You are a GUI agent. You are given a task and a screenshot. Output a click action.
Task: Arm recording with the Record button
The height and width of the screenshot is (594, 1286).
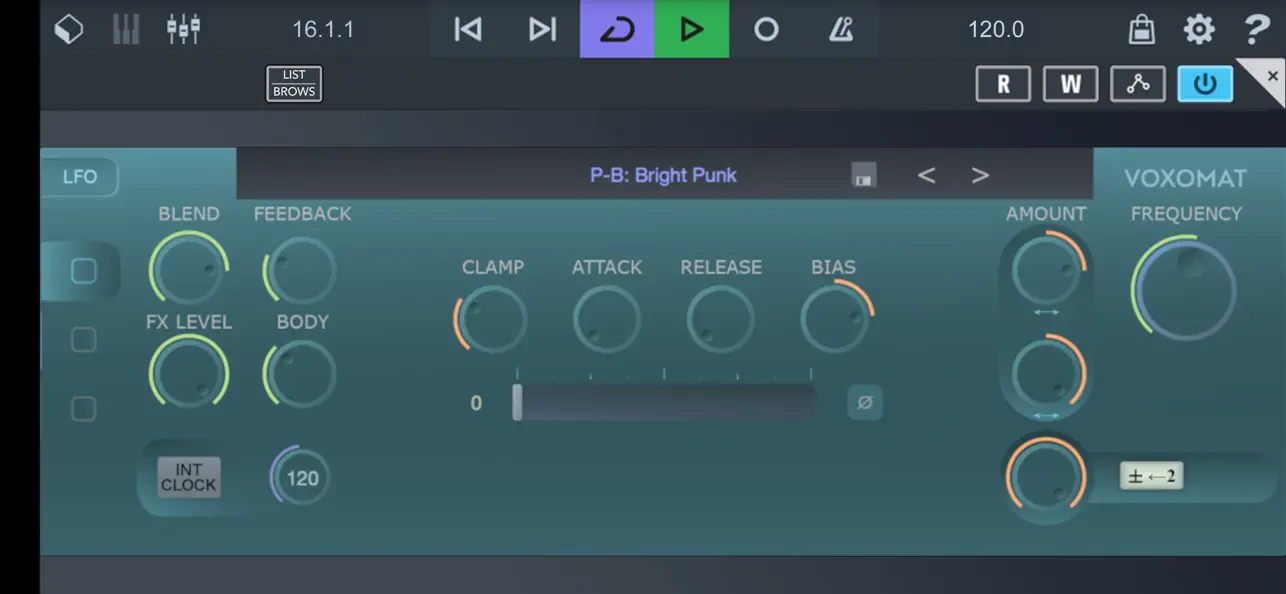(x=766, y=29)
